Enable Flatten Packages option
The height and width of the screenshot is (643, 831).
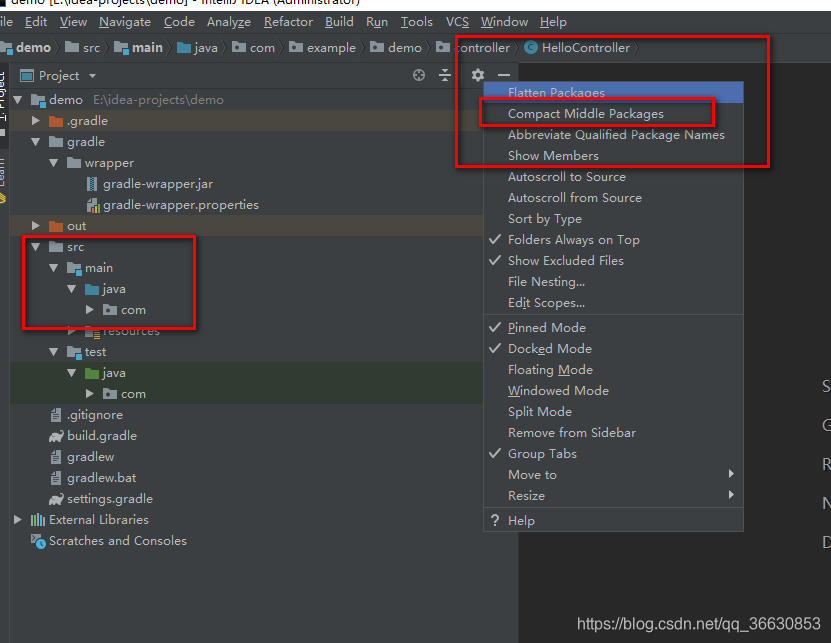(x=614, y=93)
